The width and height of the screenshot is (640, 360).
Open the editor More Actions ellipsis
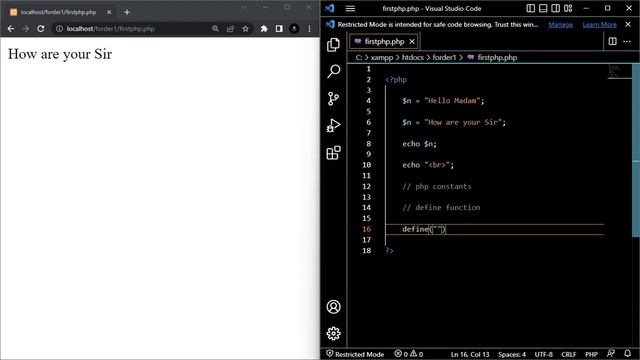point(627,41)
